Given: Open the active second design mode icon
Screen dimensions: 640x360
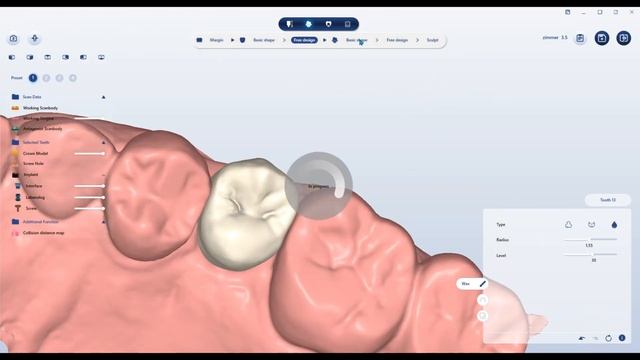Looking at the screenshot, I should click(309, 24).
